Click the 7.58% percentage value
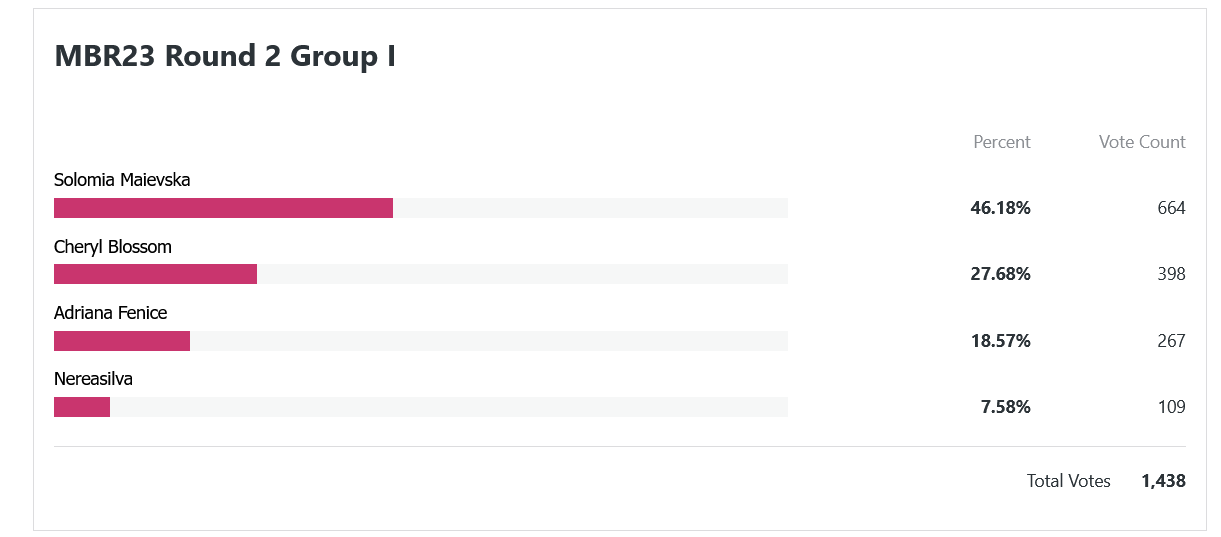 click(1005, 407)
